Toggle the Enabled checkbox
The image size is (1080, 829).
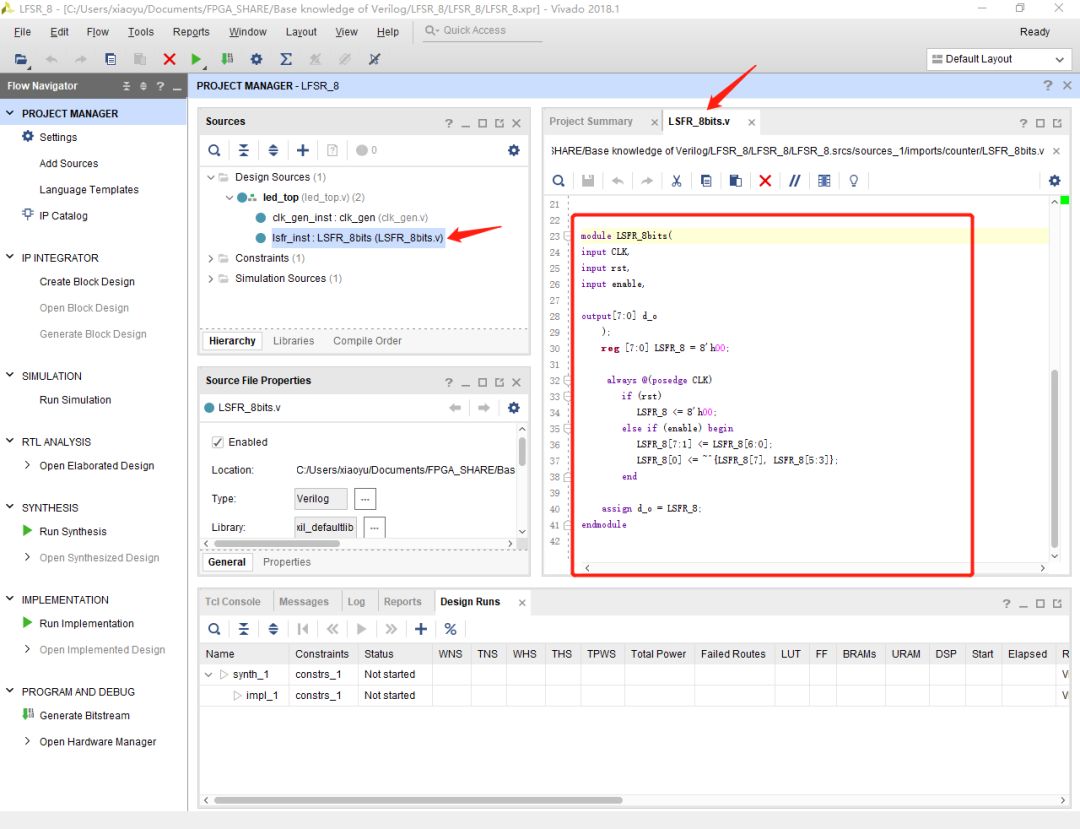[x=218, y=442]
